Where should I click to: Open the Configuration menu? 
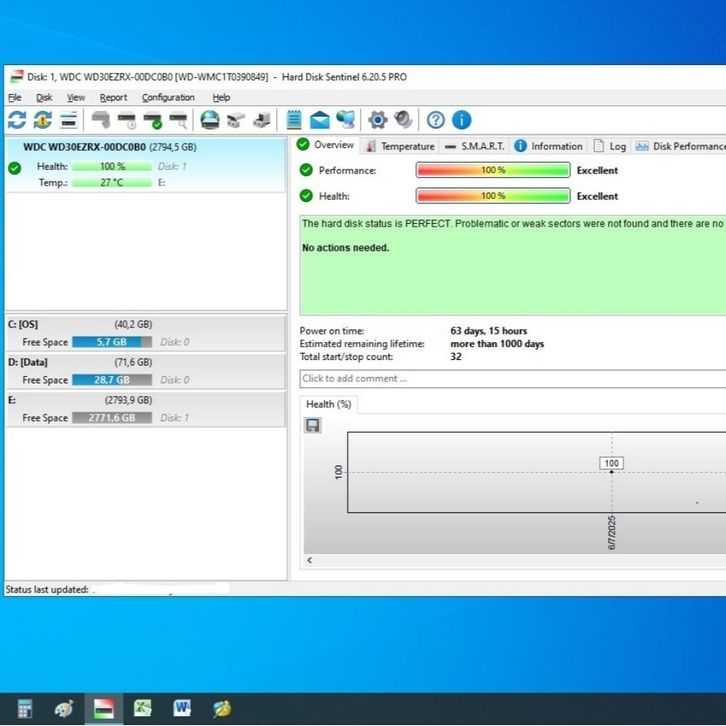pos(168,98)
